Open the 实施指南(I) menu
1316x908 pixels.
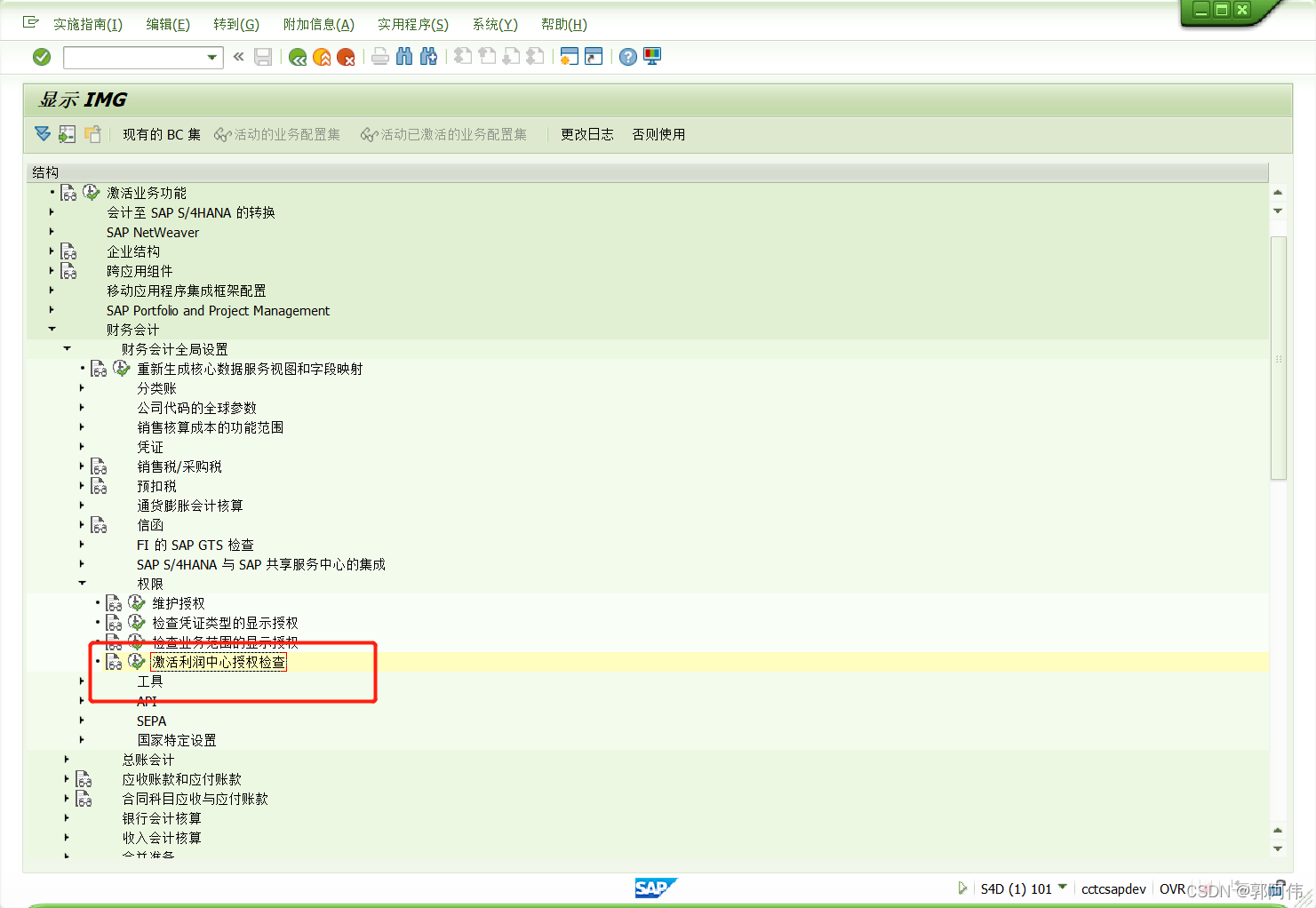click(x=88, y=24)
